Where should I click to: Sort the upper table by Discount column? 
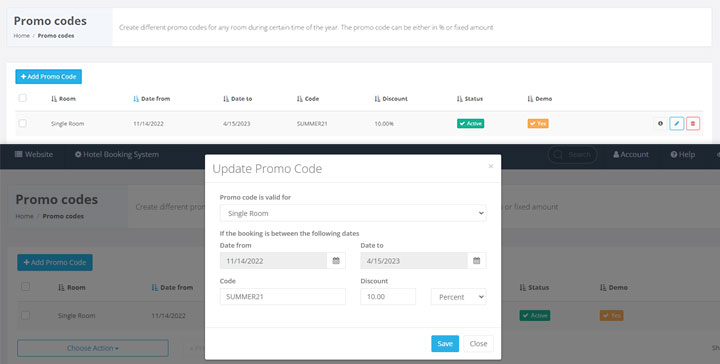coord(391,99)
